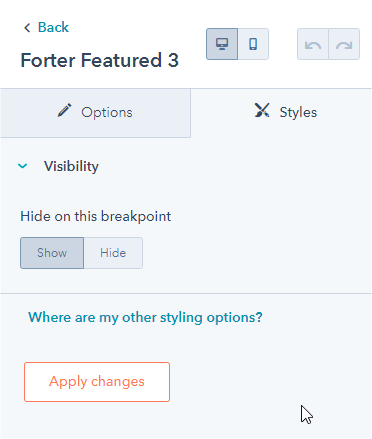The image size is (372, 439).
Task: Click the brush icon beside Styles
Action: click(x=262, y=110)
